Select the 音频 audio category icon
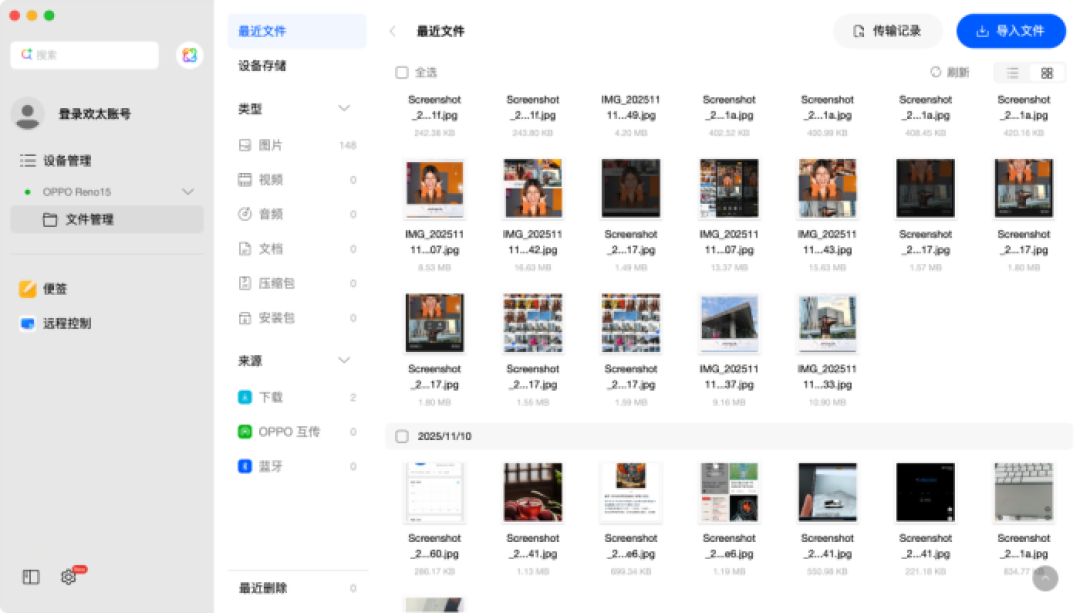 [x=245, y=214]
